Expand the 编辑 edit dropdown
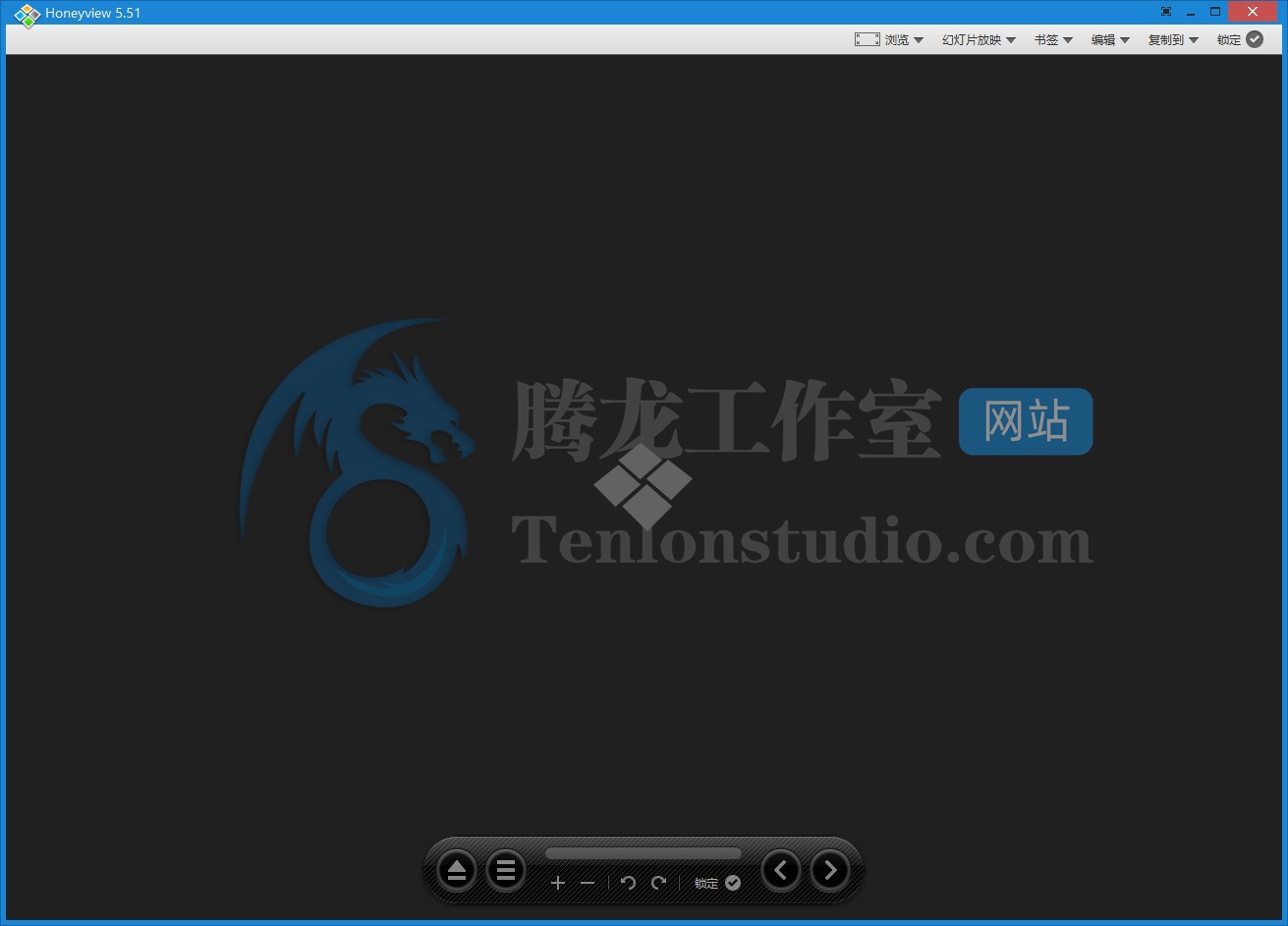The height and width of the screenshot is (926, 1288). [x=1110, y=39]
